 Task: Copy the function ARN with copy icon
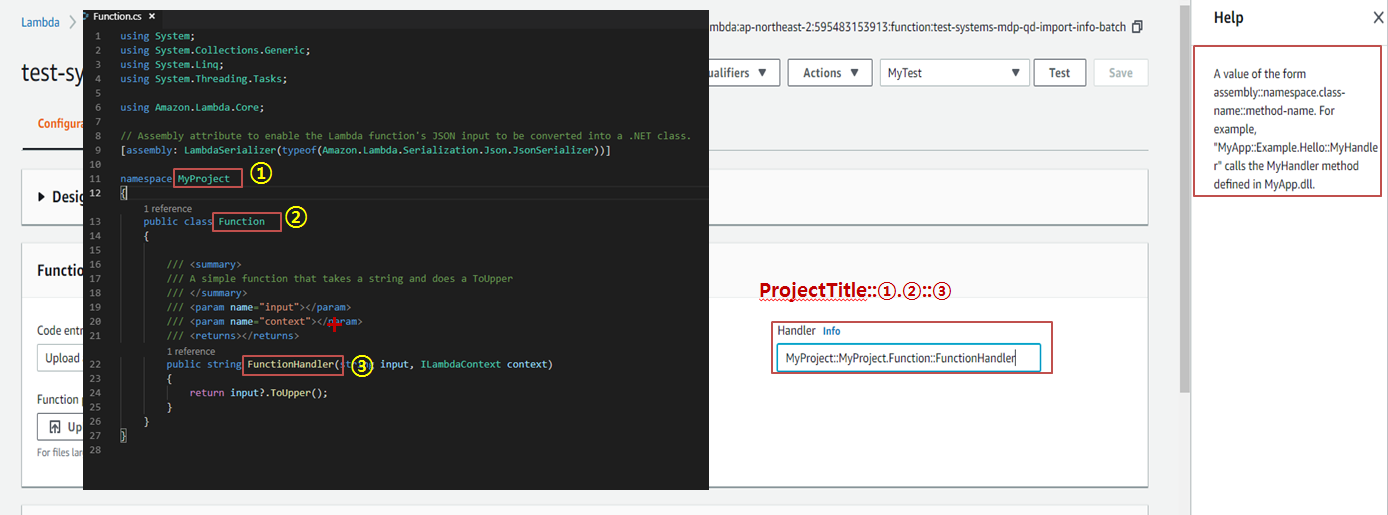tap(1137, 27)
